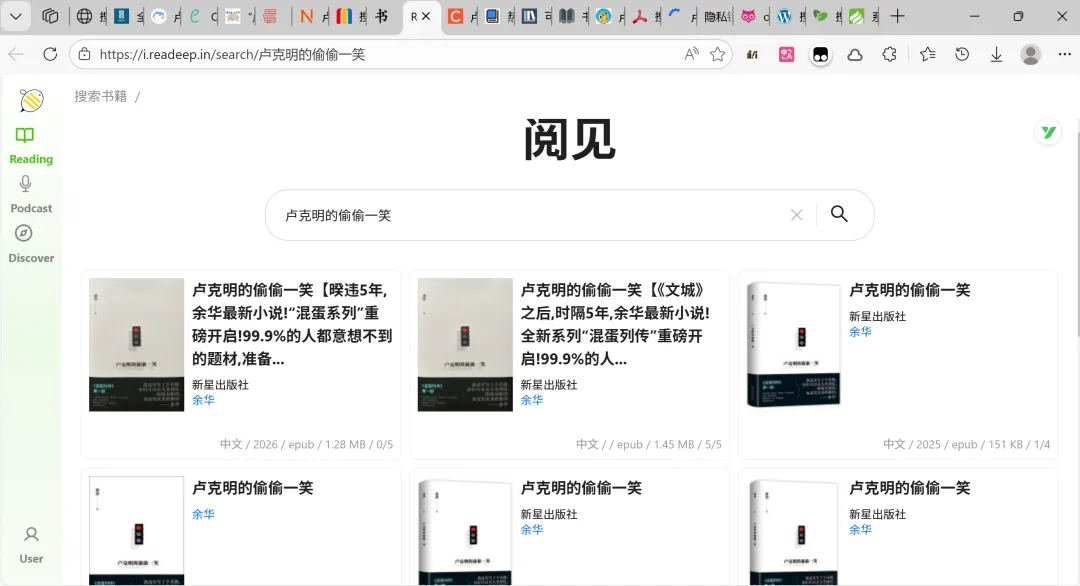Viewport: 1080px width, 586px height.
Task: Focus the book search input field
Action: (530, 216)
